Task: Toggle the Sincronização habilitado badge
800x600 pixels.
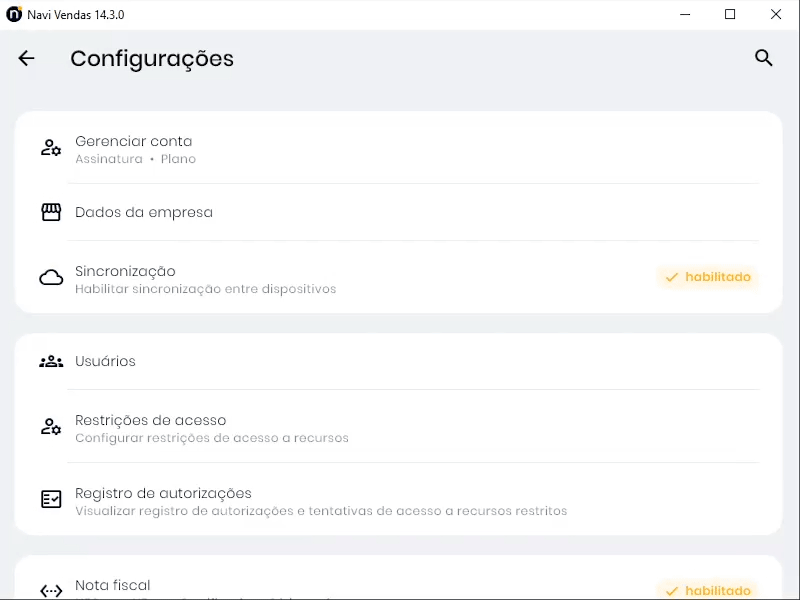Action: coord(708,277)
